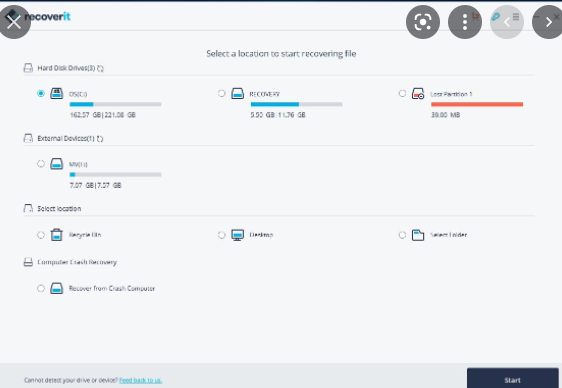Click the Desktop monitor icon

[237, 235]
